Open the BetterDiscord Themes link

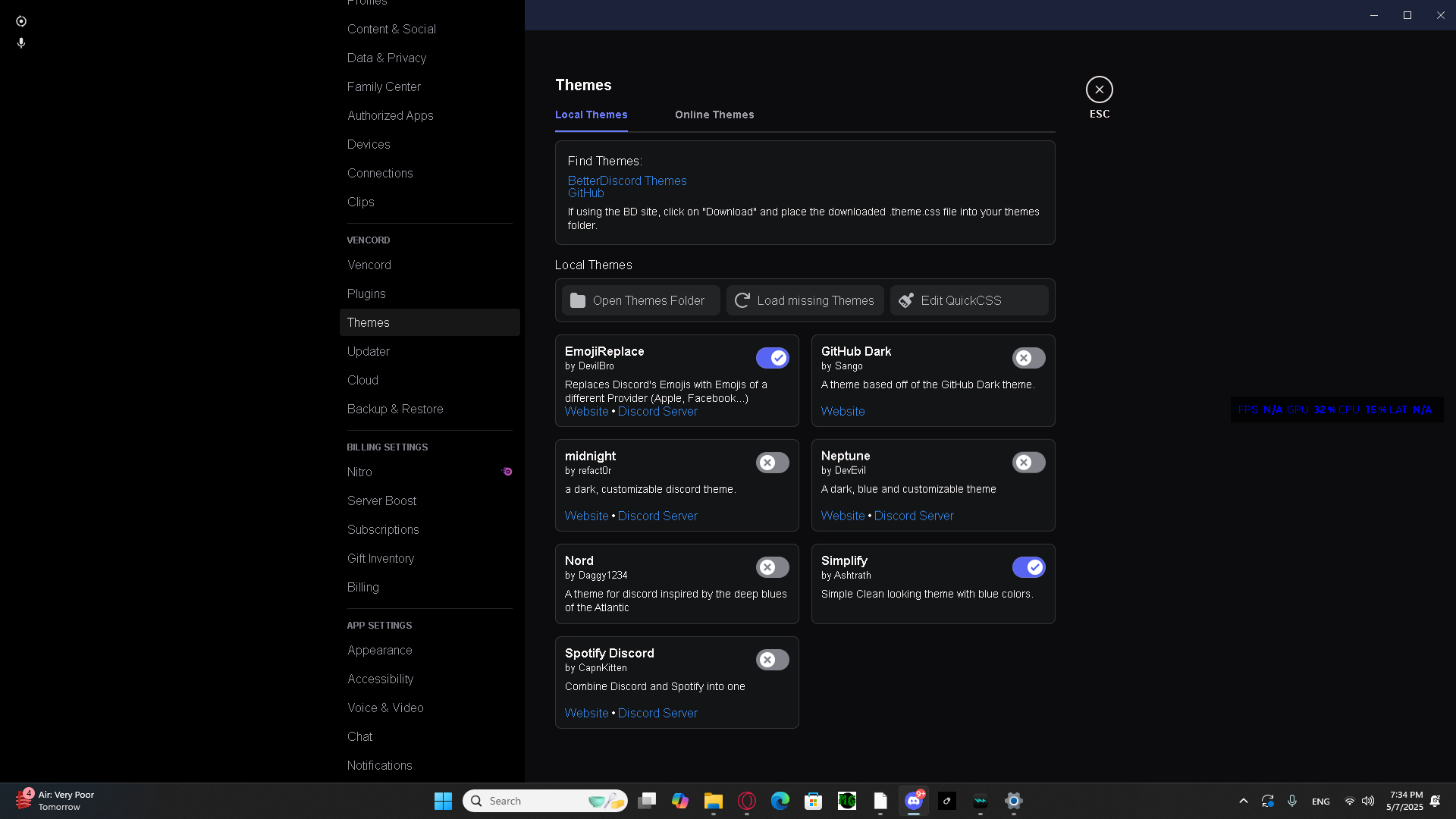click(627, 180)
